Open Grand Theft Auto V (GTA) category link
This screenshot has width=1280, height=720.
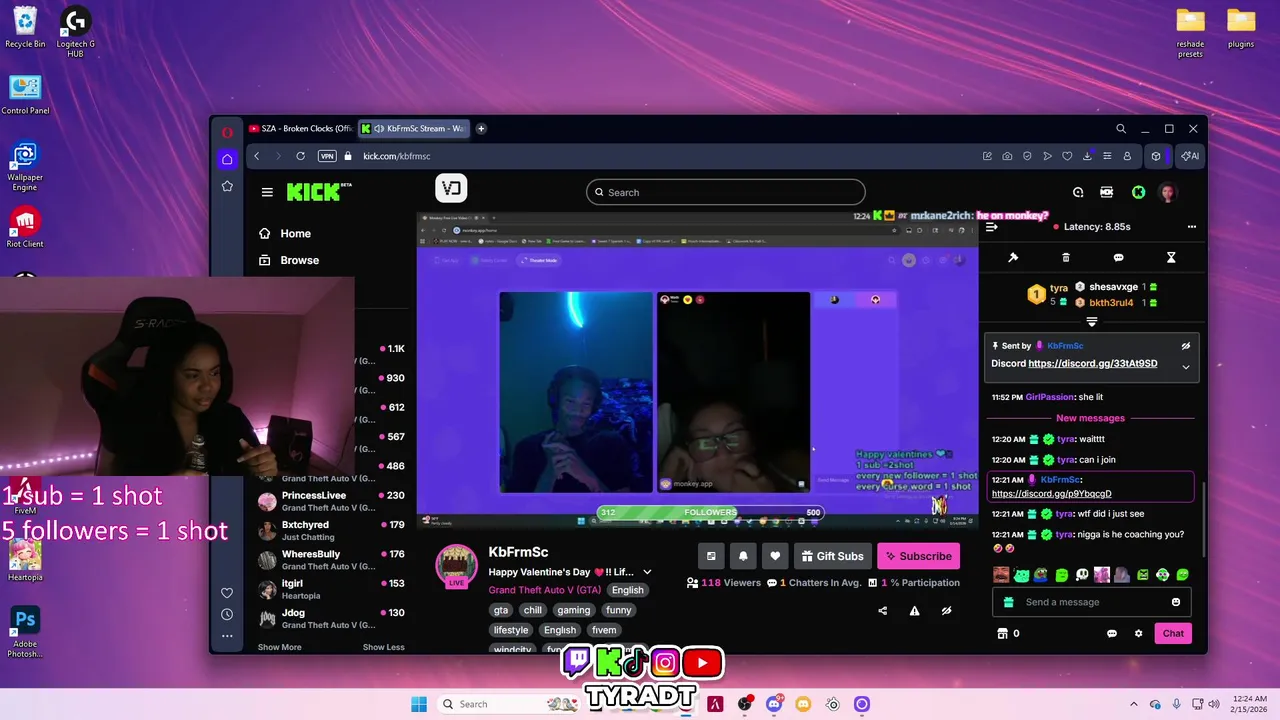[545, 590]
